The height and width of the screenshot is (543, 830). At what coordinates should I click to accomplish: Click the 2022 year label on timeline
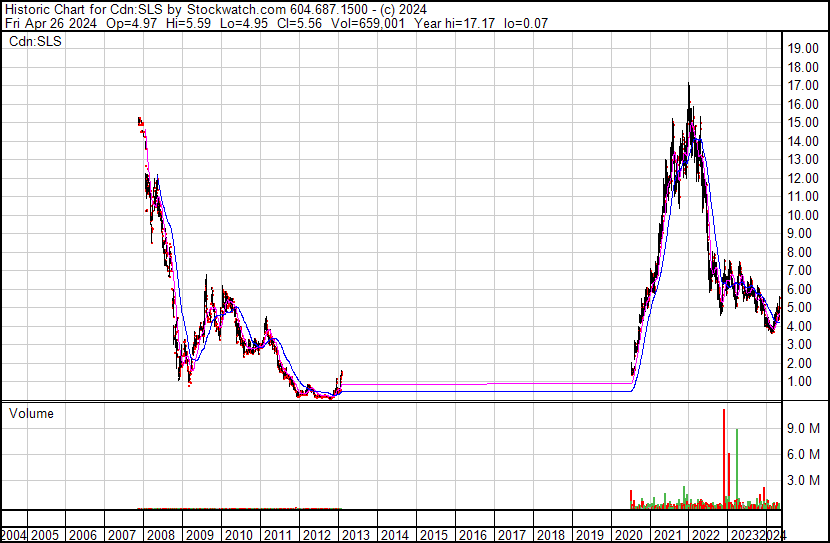coord(707,535)
